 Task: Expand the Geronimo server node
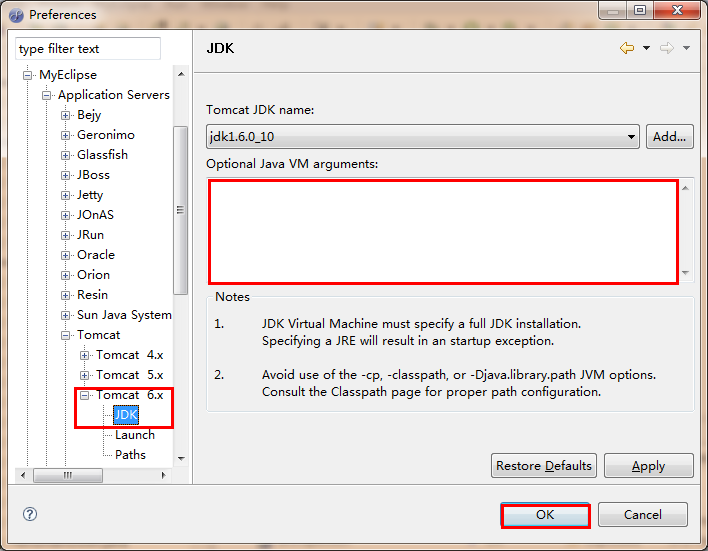point(65,135)
